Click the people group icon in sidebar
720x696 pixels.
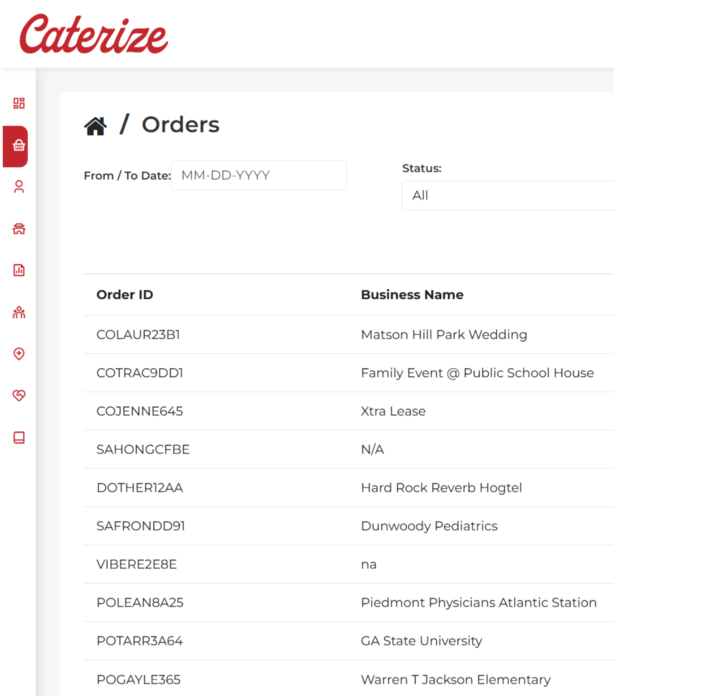[x=18, y=312]
